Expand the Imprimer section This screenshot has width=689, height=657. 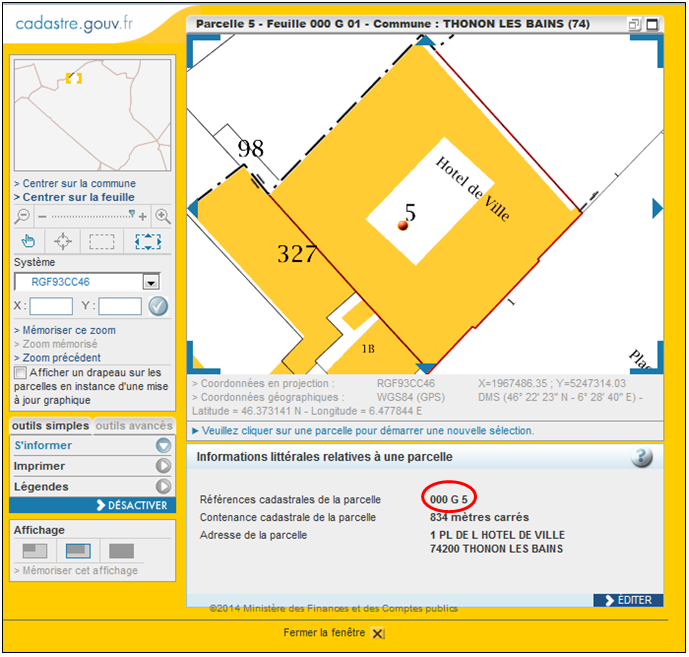[x=163, y=466]
